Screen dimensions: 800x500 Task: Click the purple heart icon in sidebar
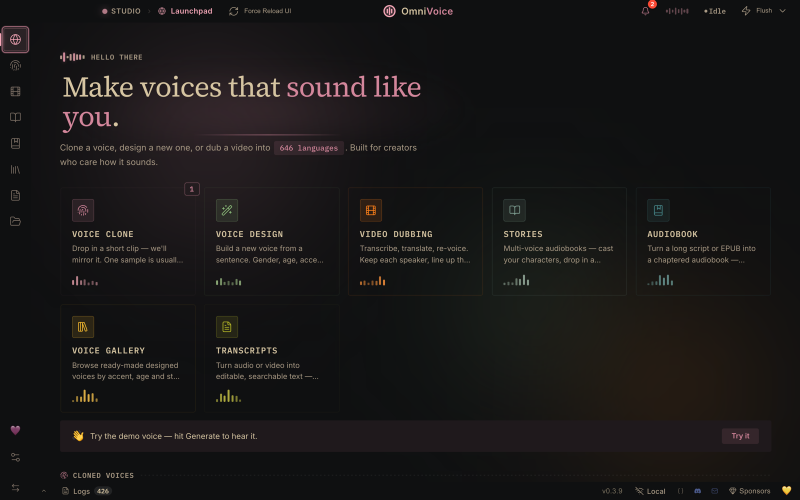click(15, 430)
